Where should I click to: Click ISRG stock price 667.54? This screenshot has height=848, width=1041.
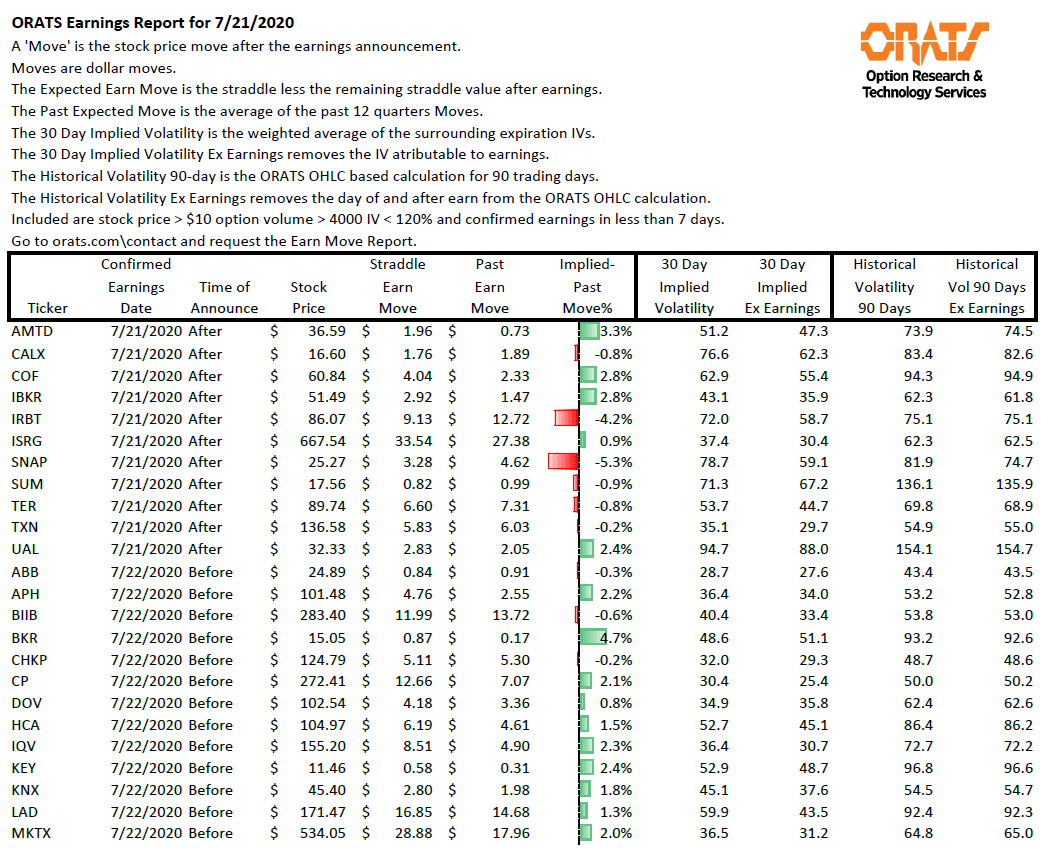pyautogui.click(x=323, y=441)
